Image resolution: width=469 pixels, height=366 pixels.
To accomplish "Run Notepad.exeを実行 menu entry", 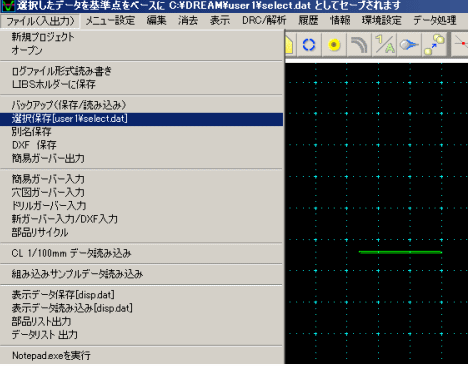I will pyautogui.click(x=141, y=356).
